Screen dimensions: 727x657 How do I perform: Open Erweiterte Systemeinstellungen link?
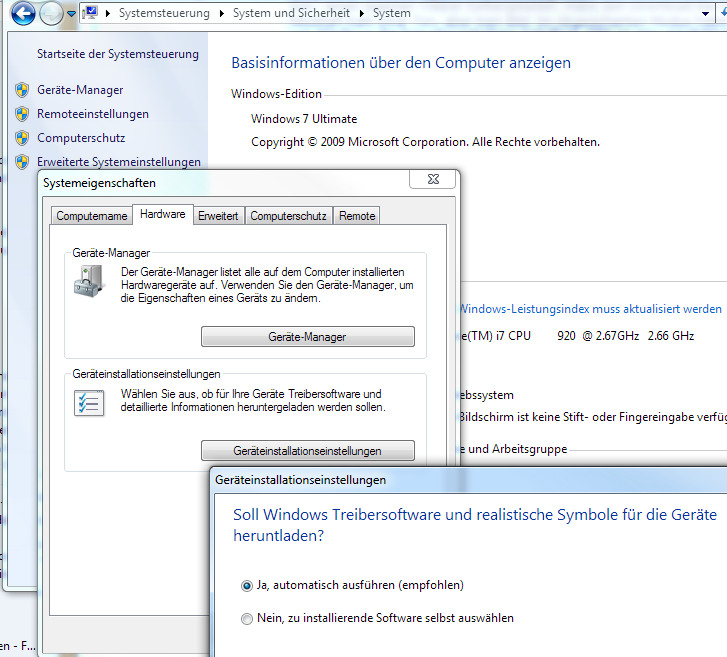click(x=119, y=162)
